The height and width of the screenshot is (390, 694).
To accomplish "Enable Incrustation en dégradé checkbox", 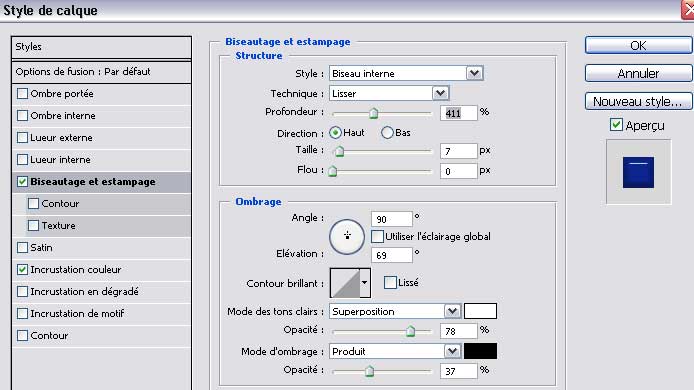I will [22, 291].
